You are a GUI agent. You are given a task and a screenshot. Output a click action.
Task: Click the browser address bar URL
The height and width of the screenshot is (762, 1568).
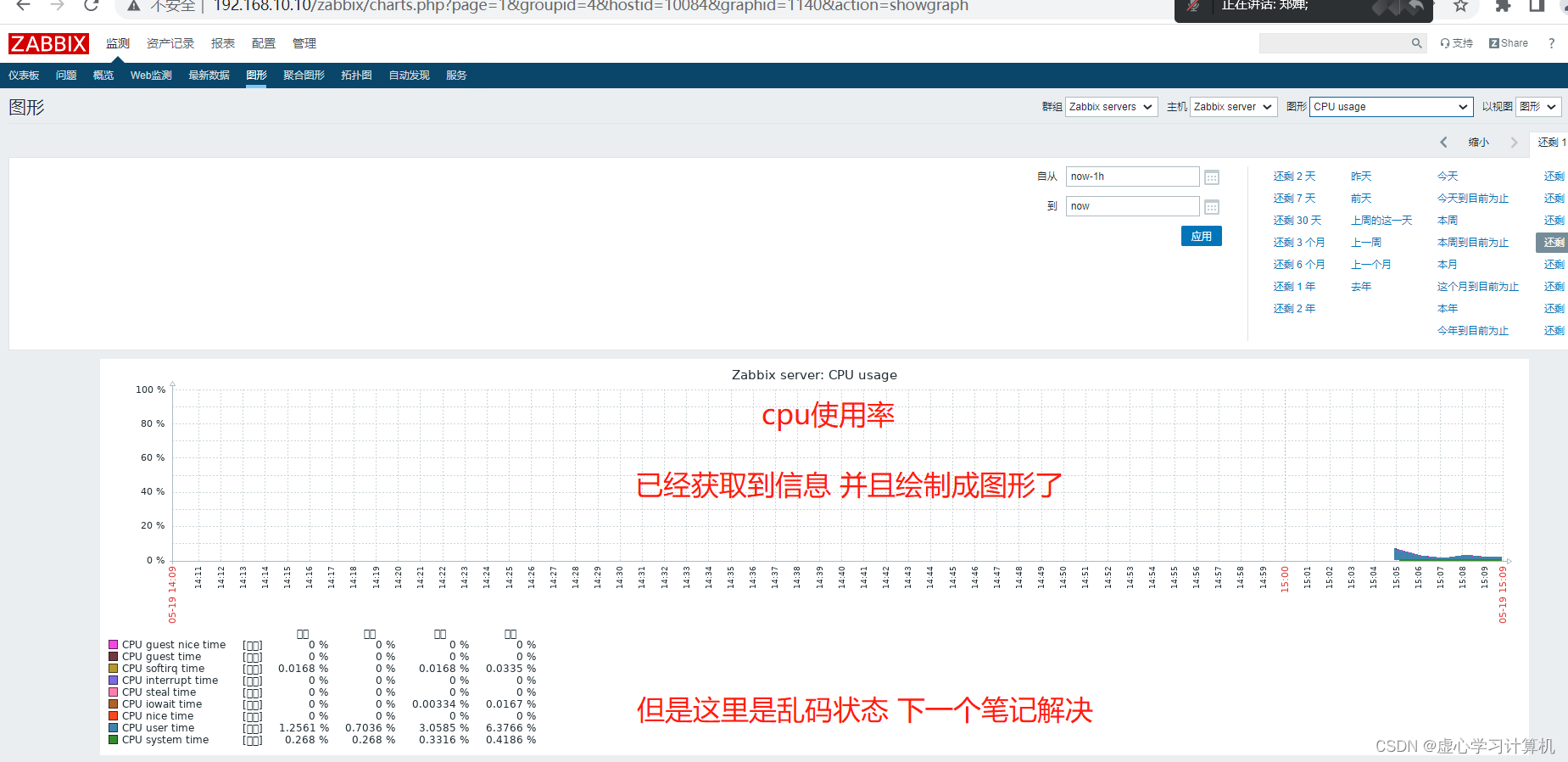point(590,6)
